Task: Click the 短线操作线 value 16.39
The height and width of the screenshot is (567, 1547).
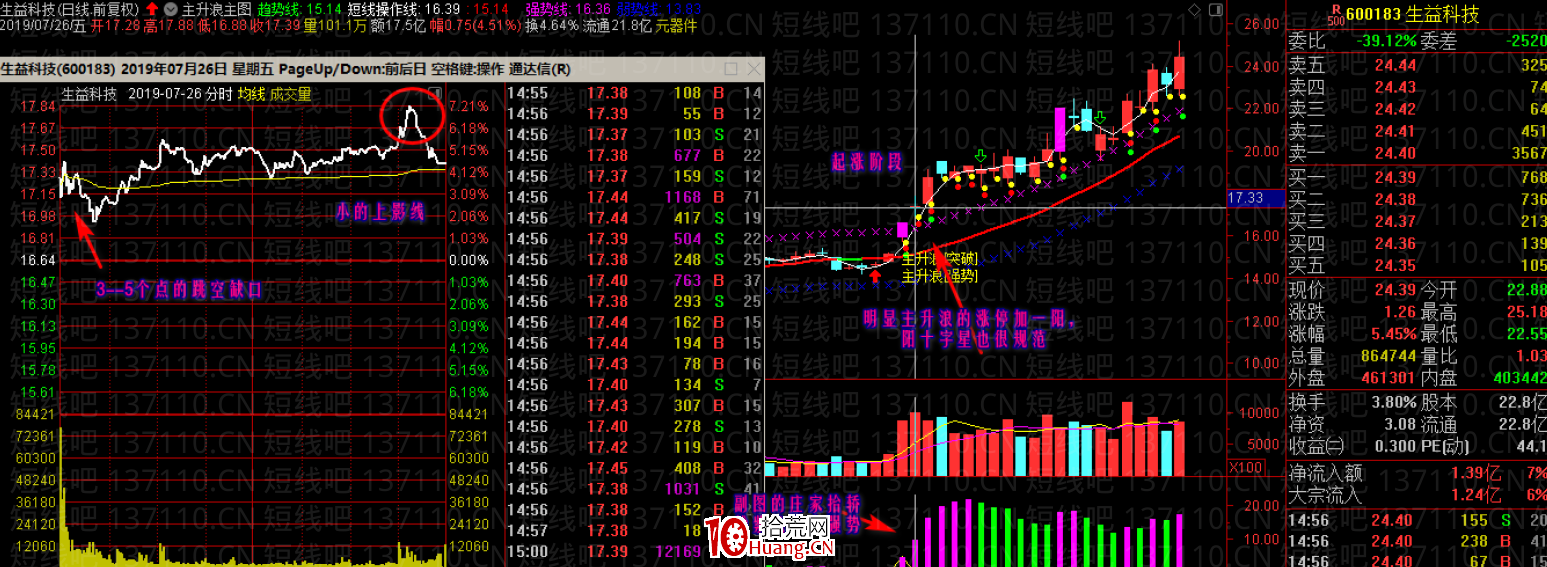Action: click(442, 8)
